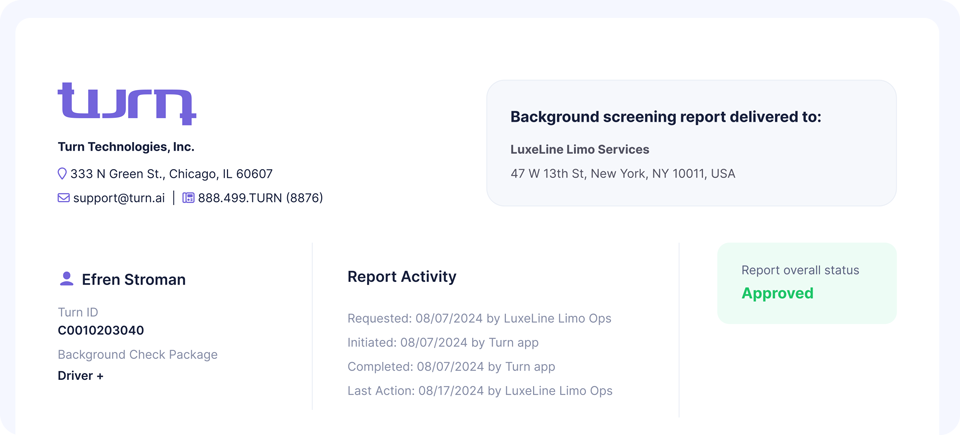Click the envelope email icon

pos(63,198)
